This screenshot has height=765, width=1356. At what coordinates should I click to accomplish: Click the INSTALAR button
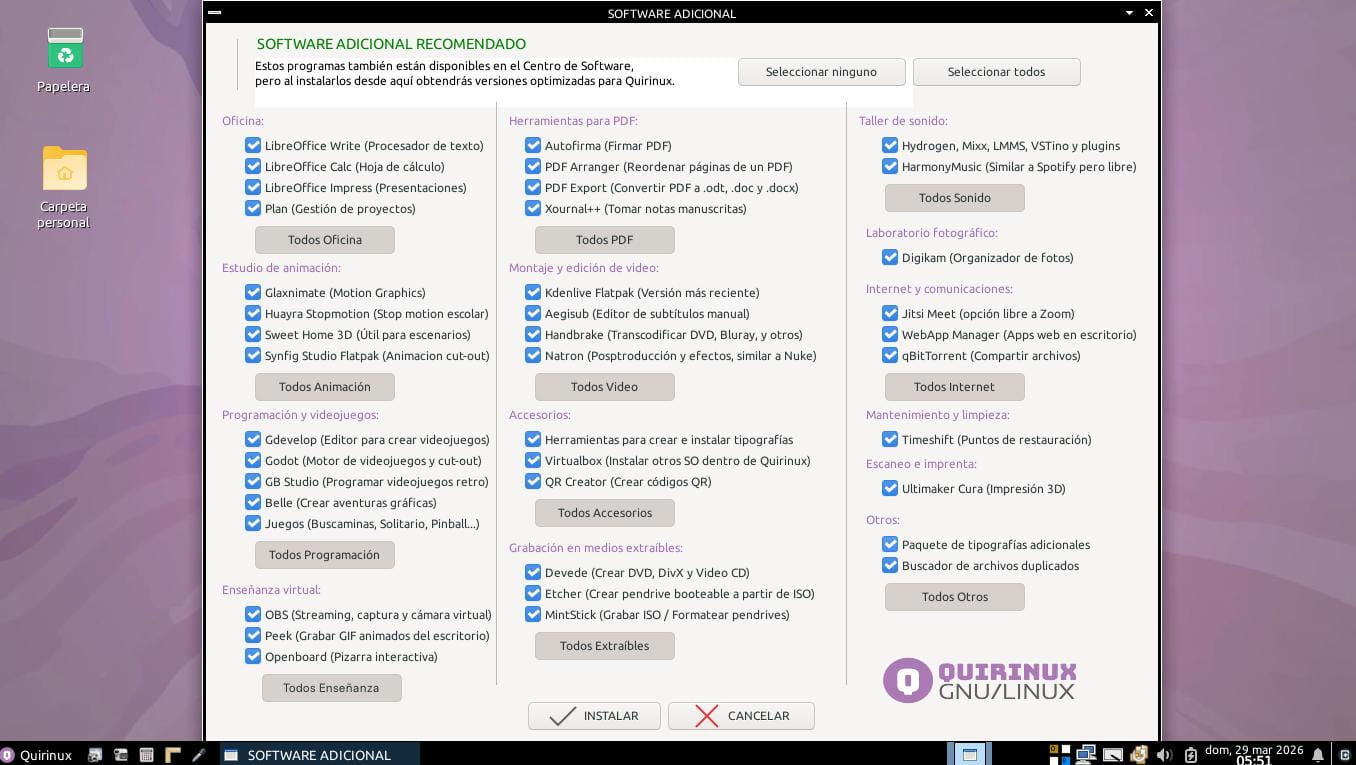click(594, 716)
